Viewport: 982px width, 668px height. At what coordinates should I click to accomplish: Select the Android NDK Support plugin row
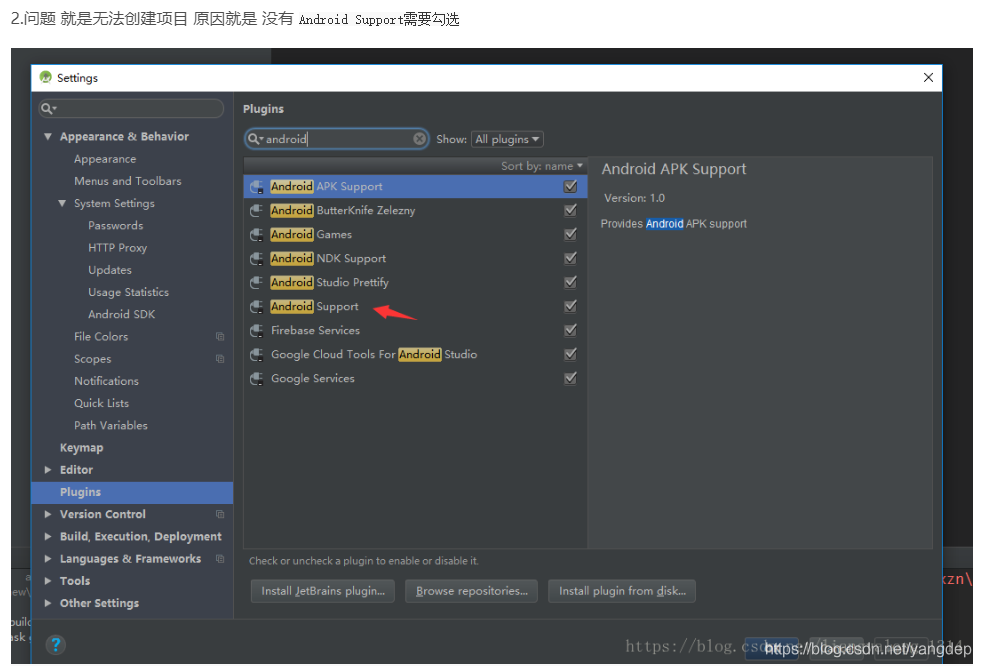point(415,259)
